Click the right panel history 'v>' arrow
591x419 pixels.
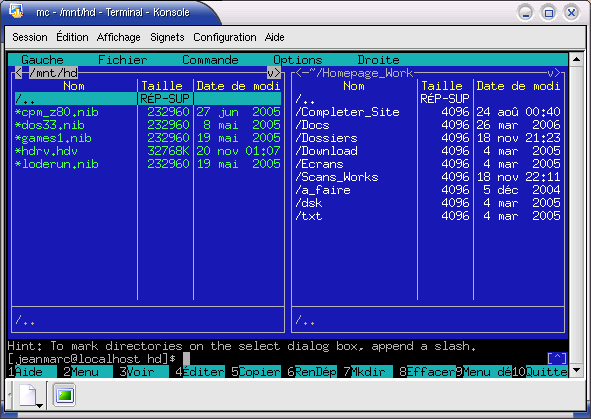click(554, 73)
